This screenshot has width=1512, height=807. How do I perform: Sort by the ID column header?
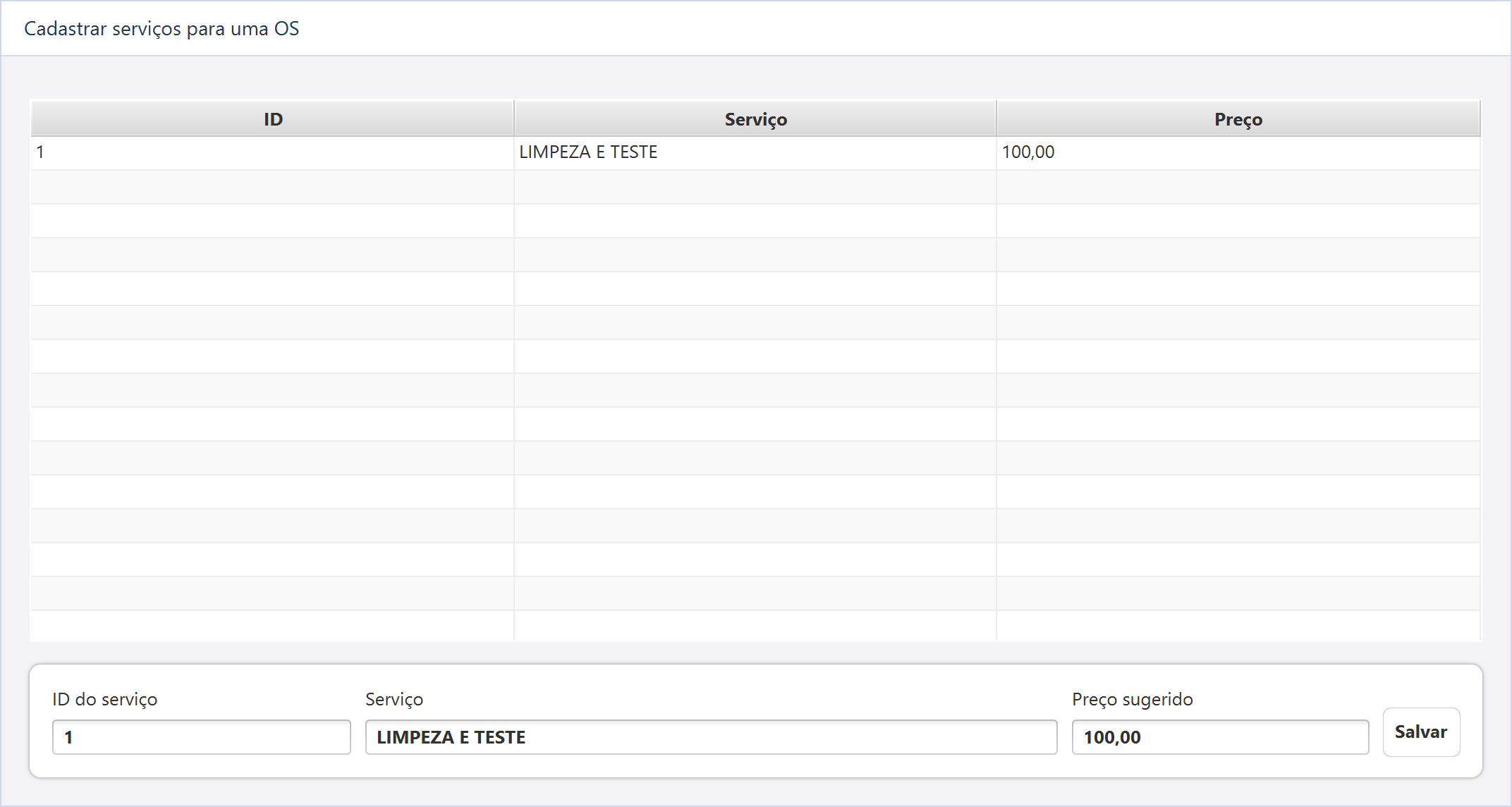tap(272, 119)
